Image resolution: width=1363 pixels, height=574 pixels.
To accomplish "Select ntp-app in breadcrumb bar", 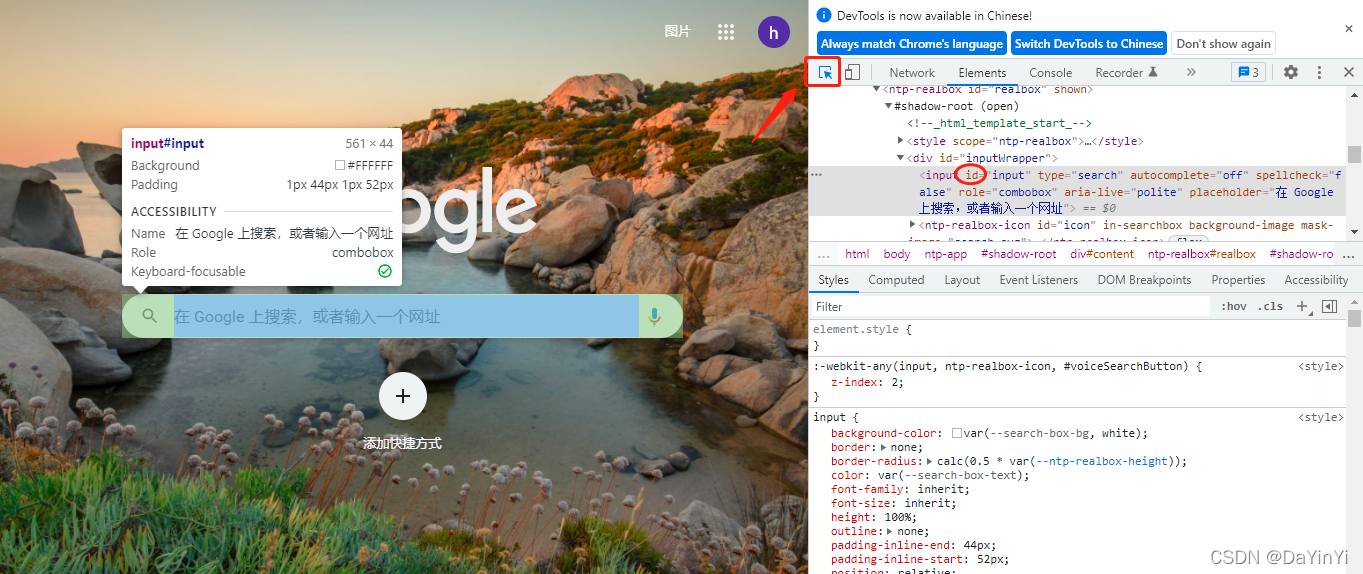I will click(946, 254).
